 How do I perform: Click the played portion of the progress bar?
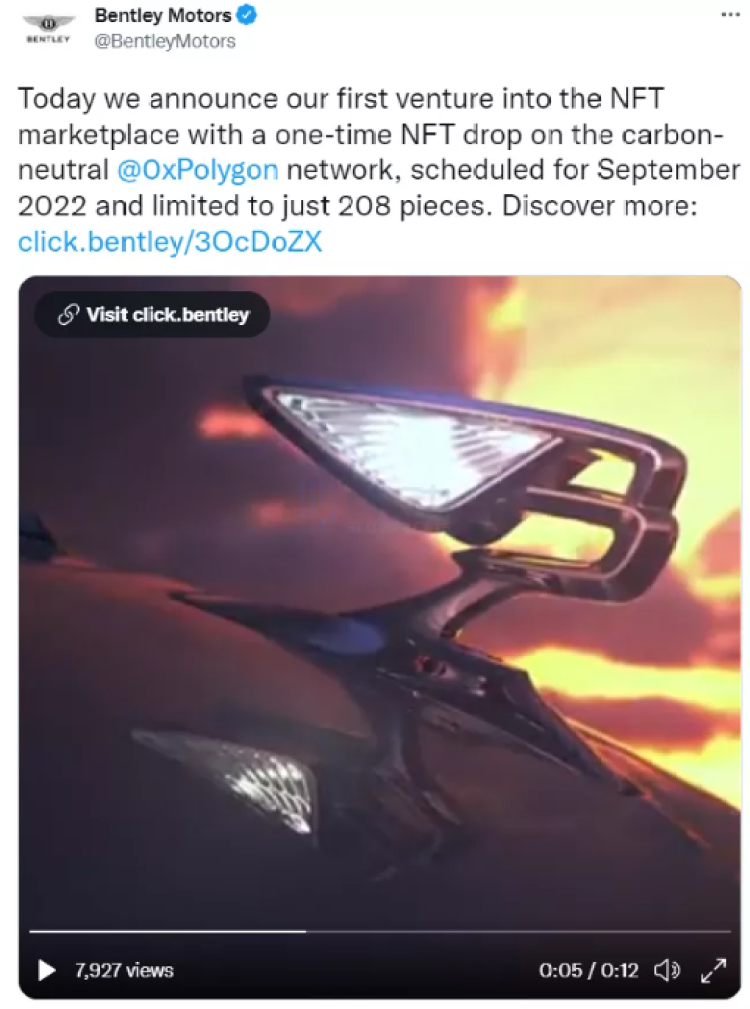pos(167,930)
